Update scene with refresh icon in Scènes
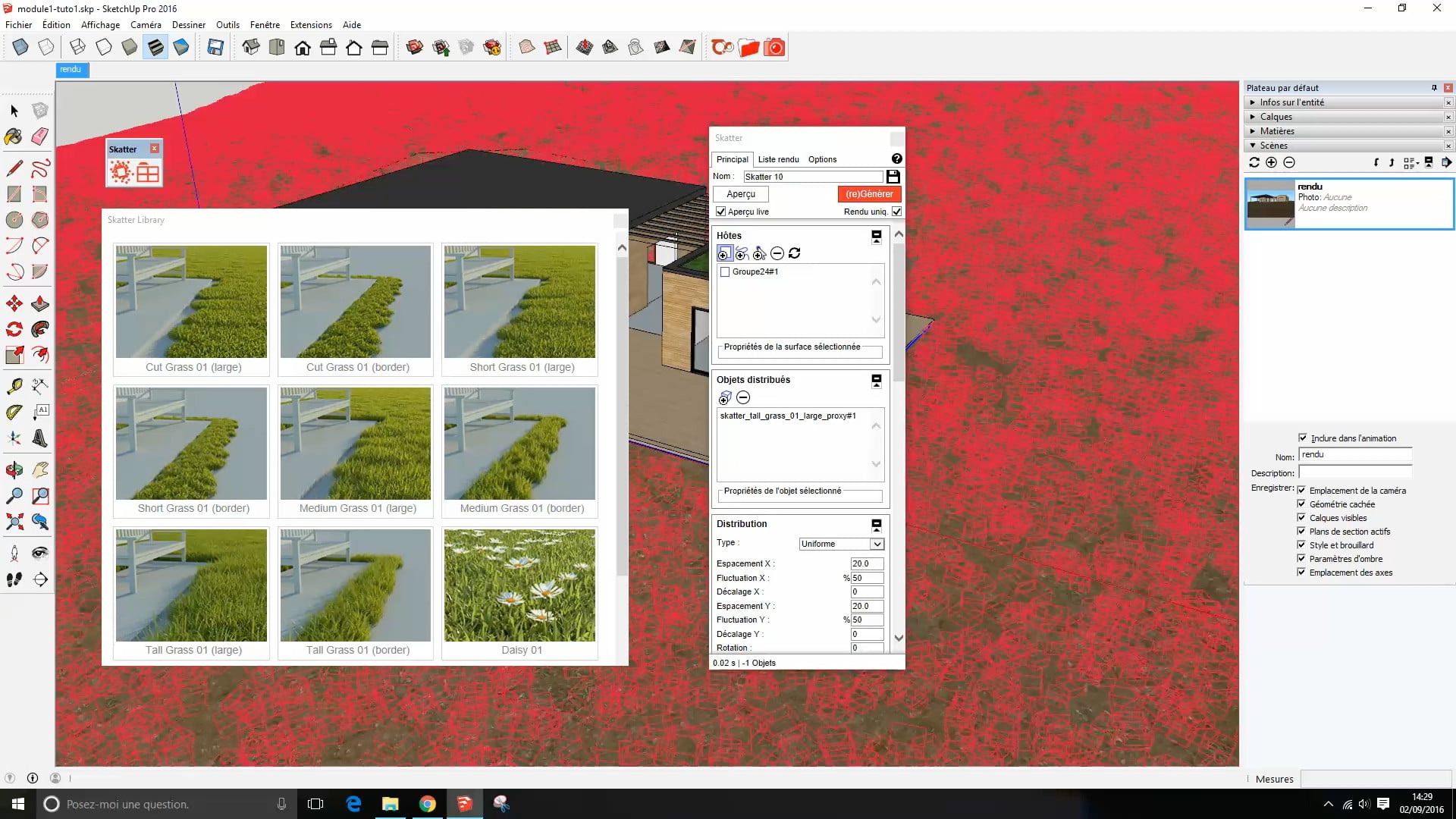Screen dimensions: 1456x819 pos(1254,162)
